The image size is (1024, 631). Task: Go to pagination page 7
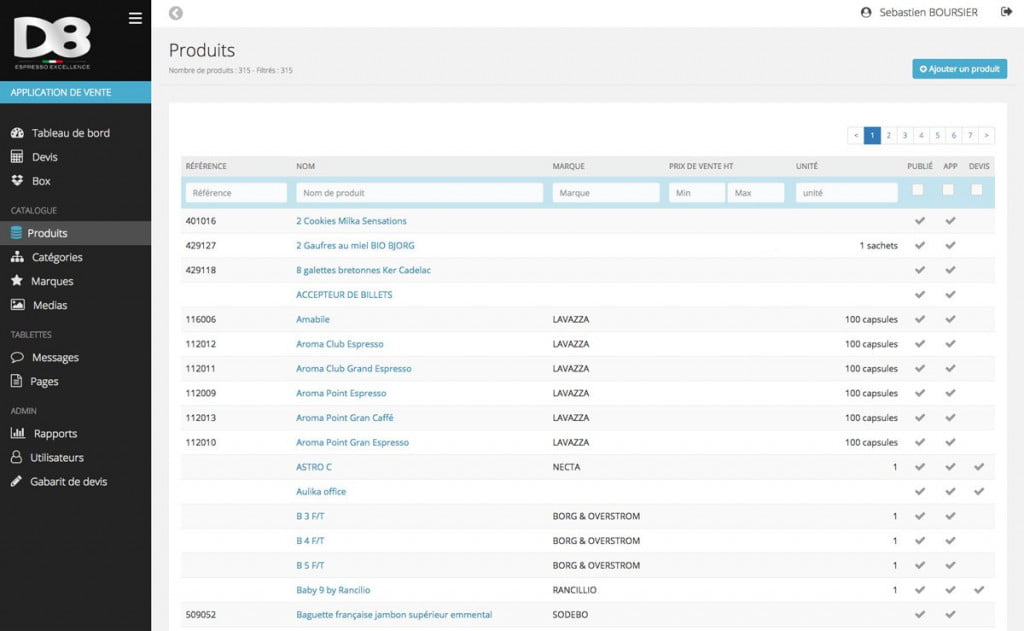pos(970,135)
